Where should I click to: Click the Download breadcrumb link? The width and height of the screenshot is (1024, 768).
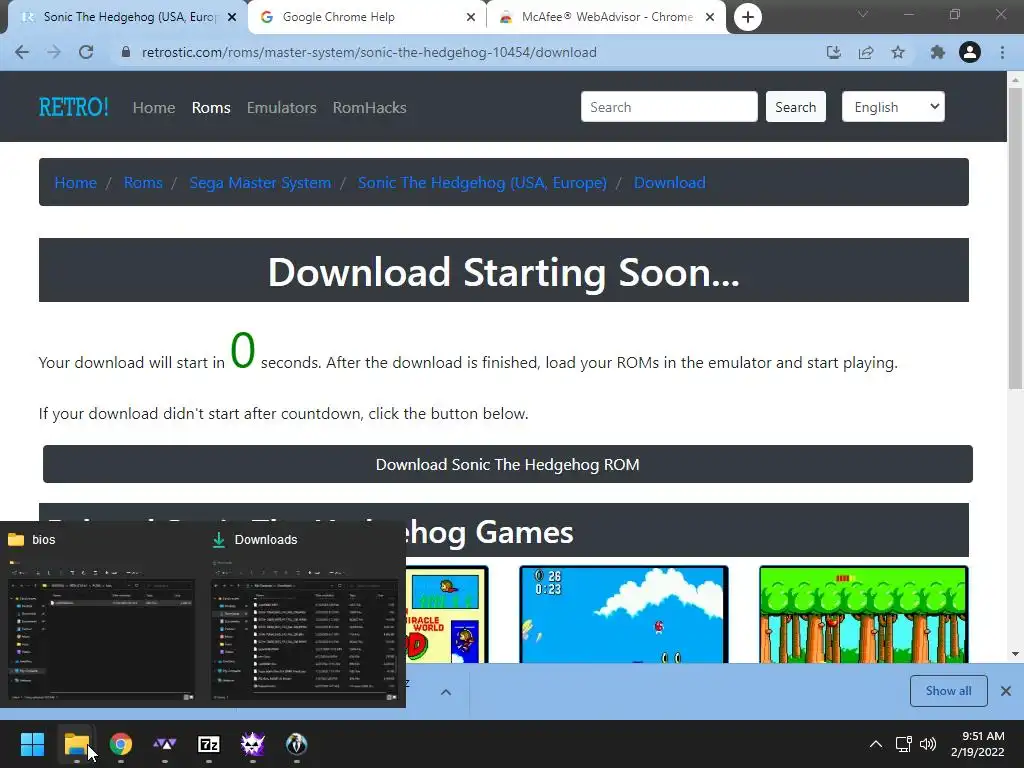click(x=669, y=182)
